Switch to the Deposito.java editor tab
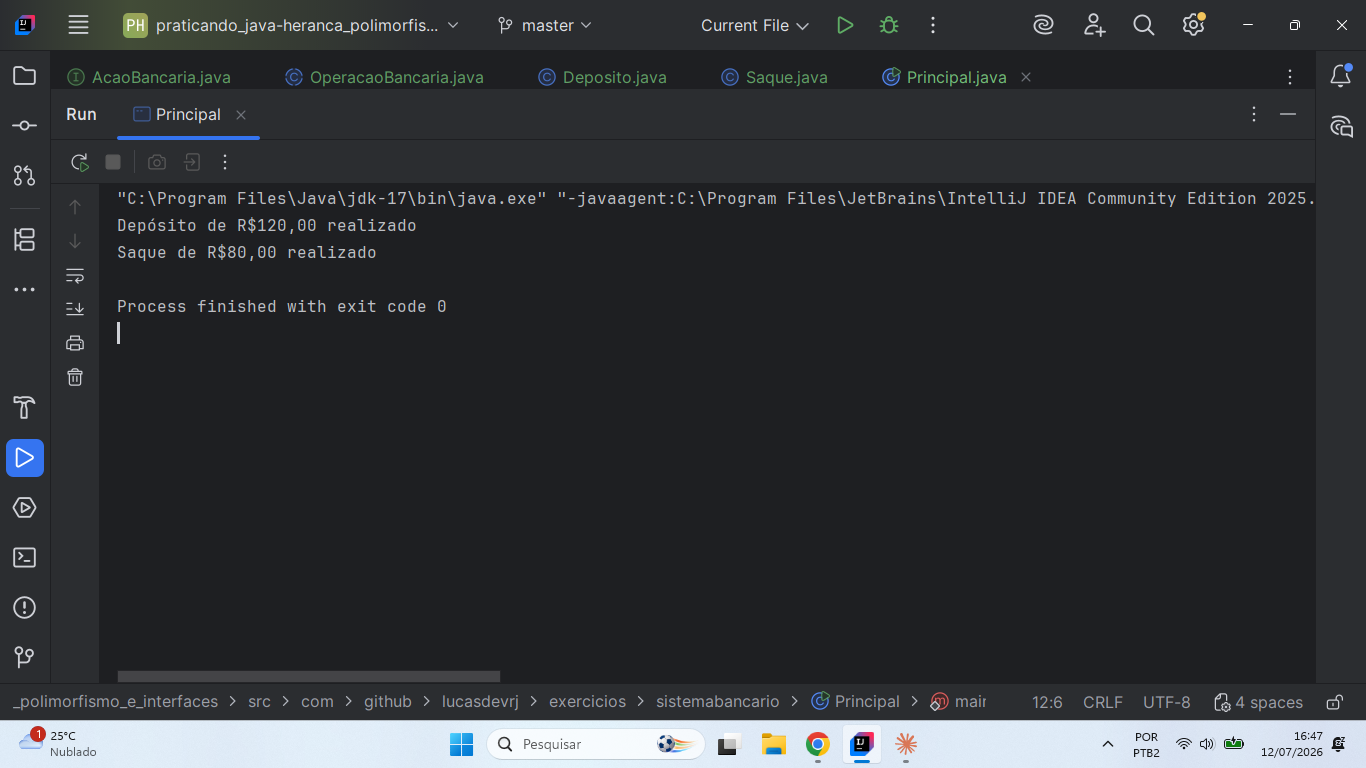 (x=603, y=77)
